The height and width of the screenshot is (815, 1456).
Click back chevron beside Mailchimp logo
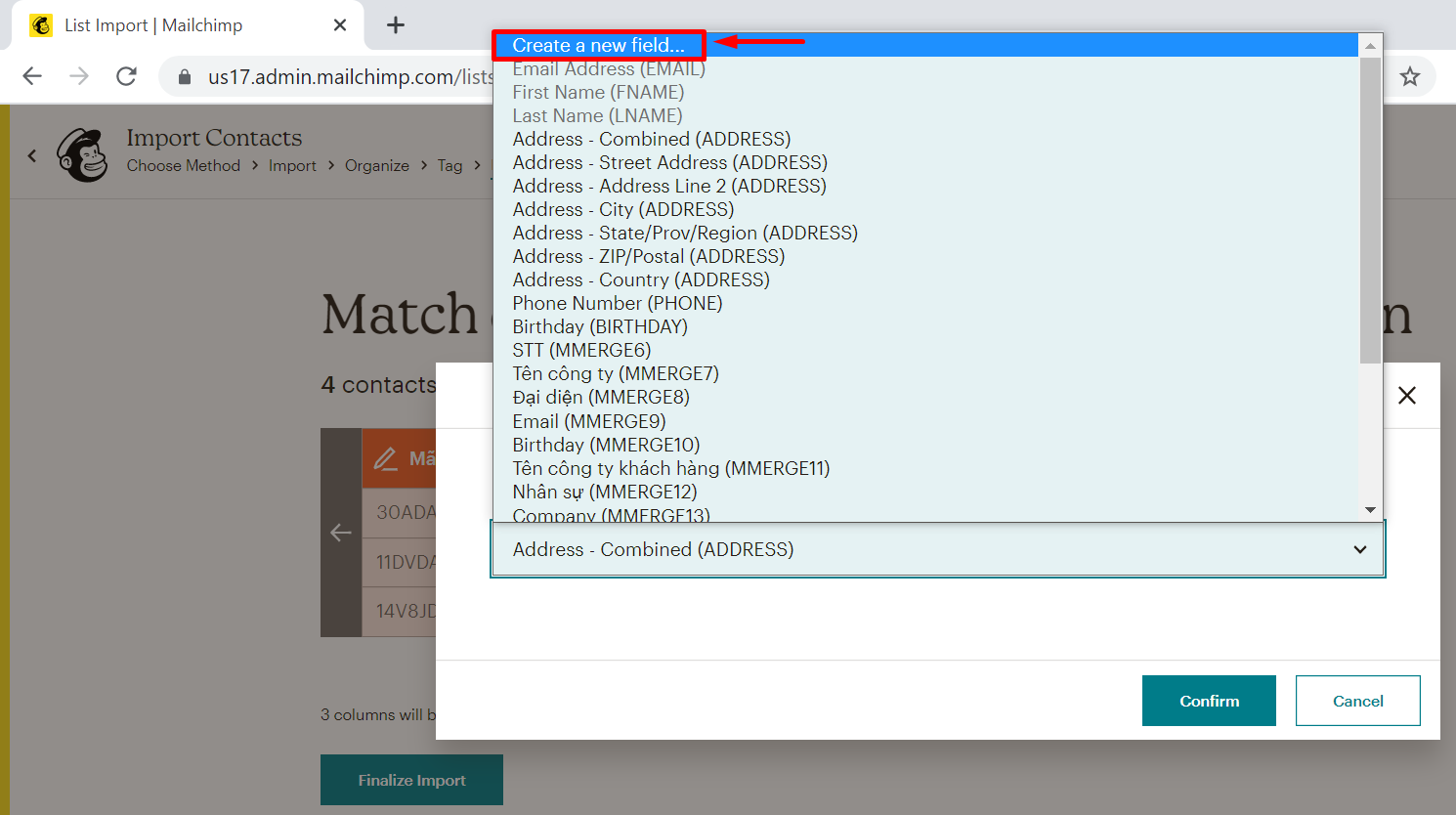pos(32,155)
